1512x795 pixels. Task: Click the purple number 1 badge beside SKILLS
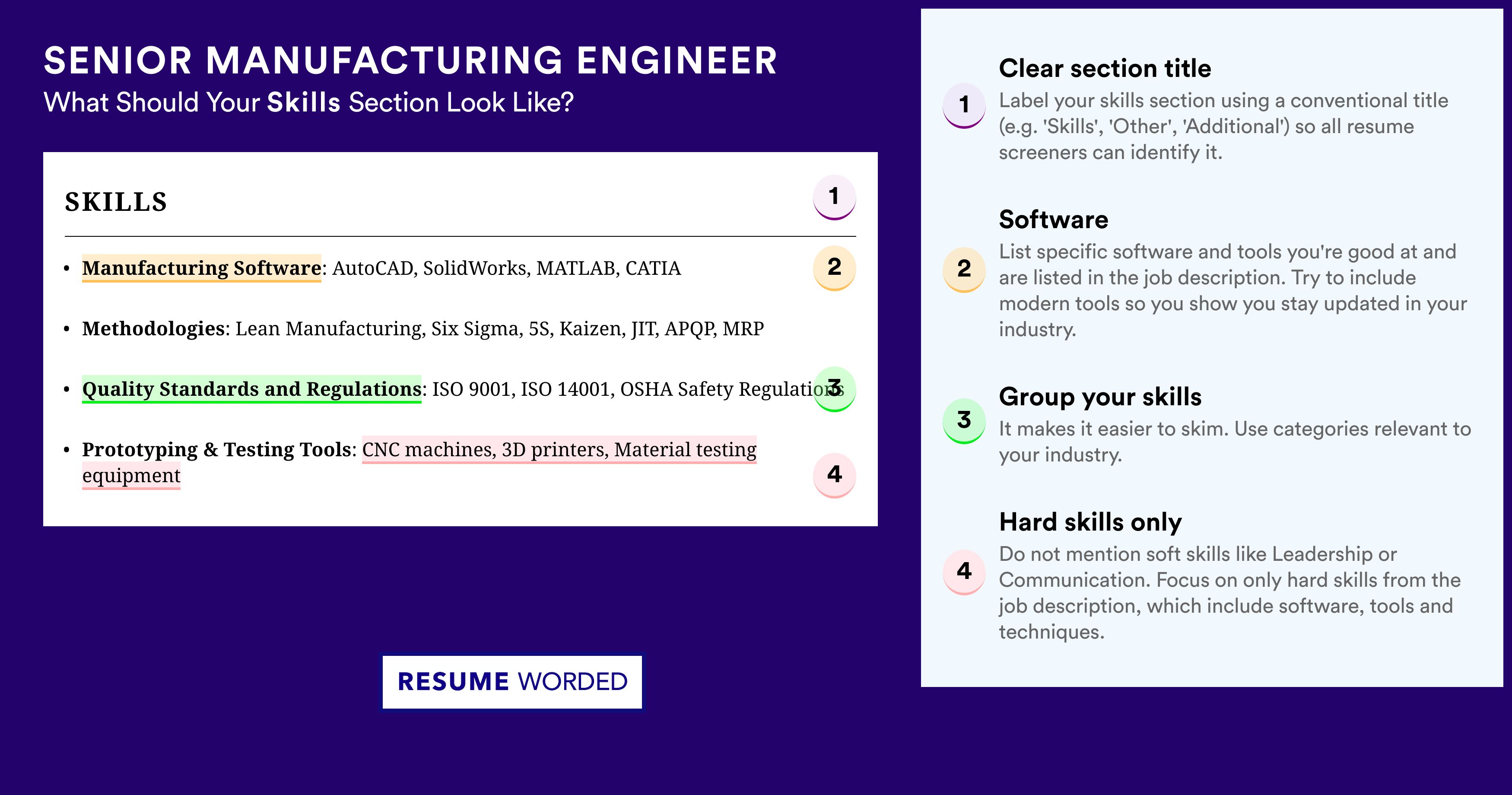tap(834, 197)
